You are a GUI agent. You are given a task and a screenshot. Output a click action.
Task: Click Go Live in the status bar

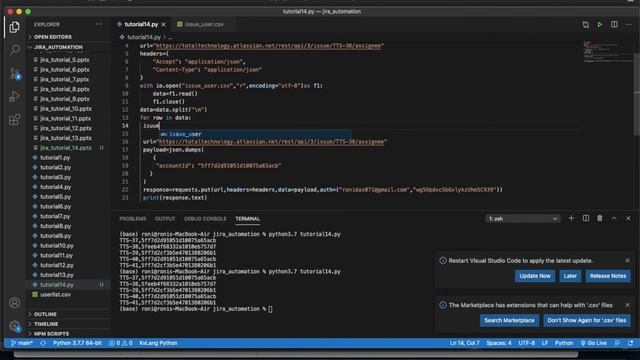point(593,343)
